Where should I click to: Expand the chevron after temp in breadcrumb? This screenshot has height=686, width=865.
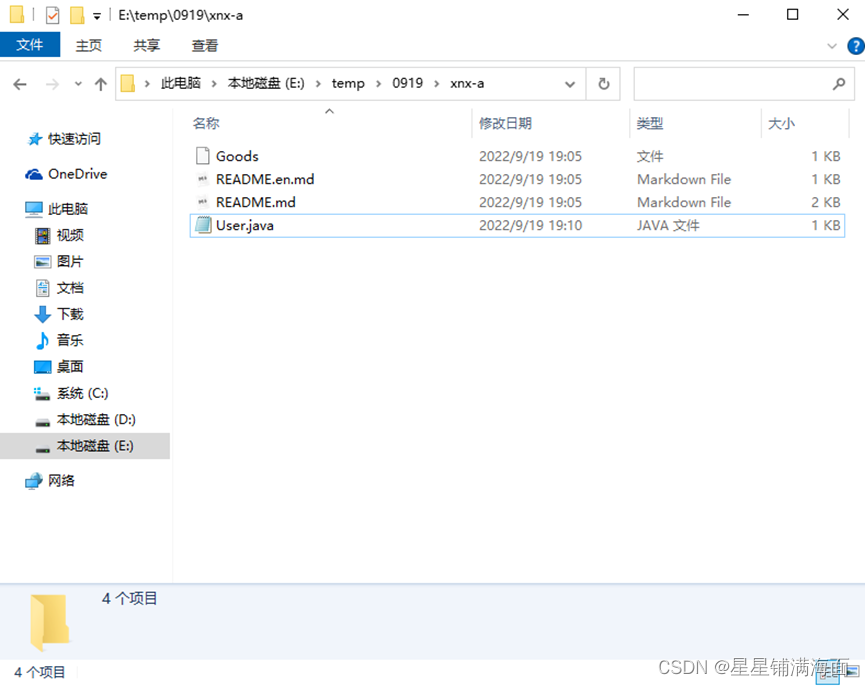click(378, 84)
